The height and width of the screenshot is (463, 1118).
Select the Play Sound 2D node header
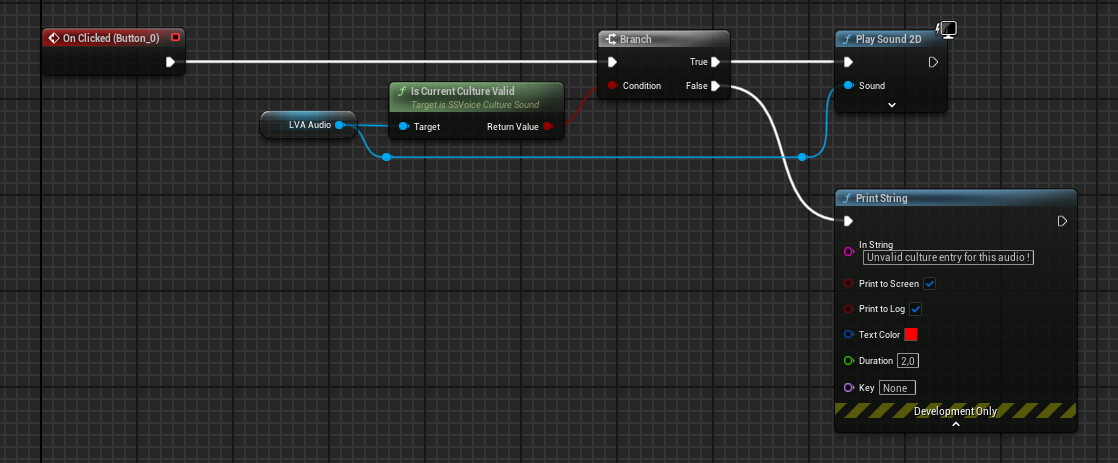coord(890,39)
